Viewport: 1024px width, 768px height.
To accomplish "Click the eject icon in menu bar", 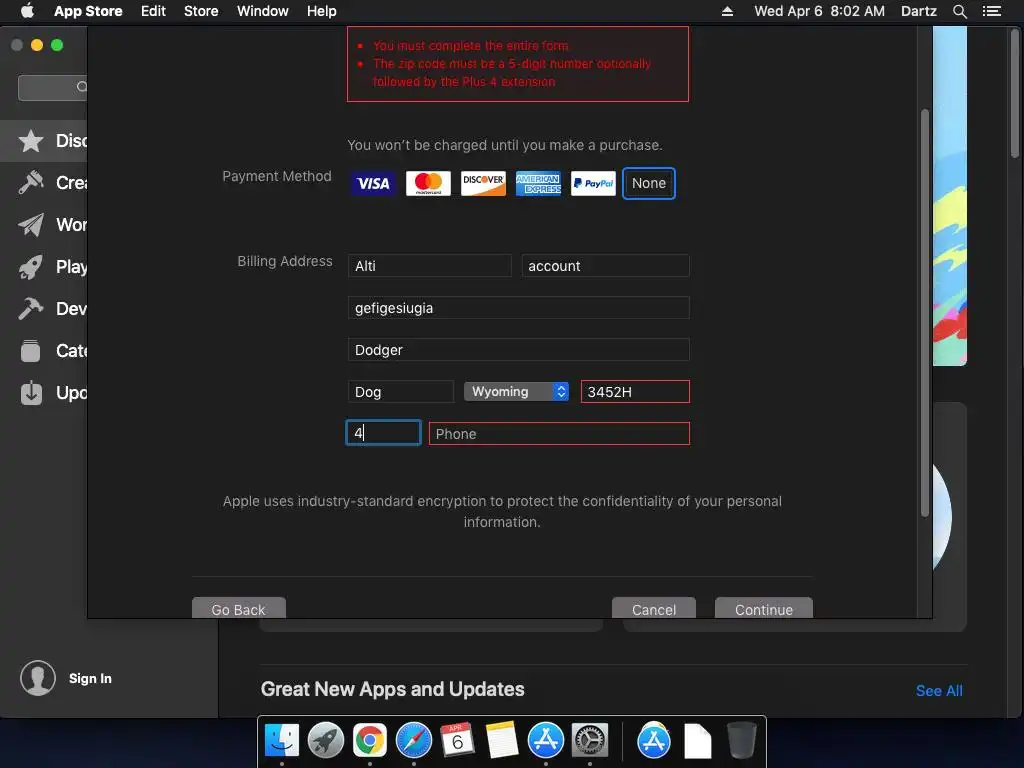I will pyautogui.click(x=728, y=11).
